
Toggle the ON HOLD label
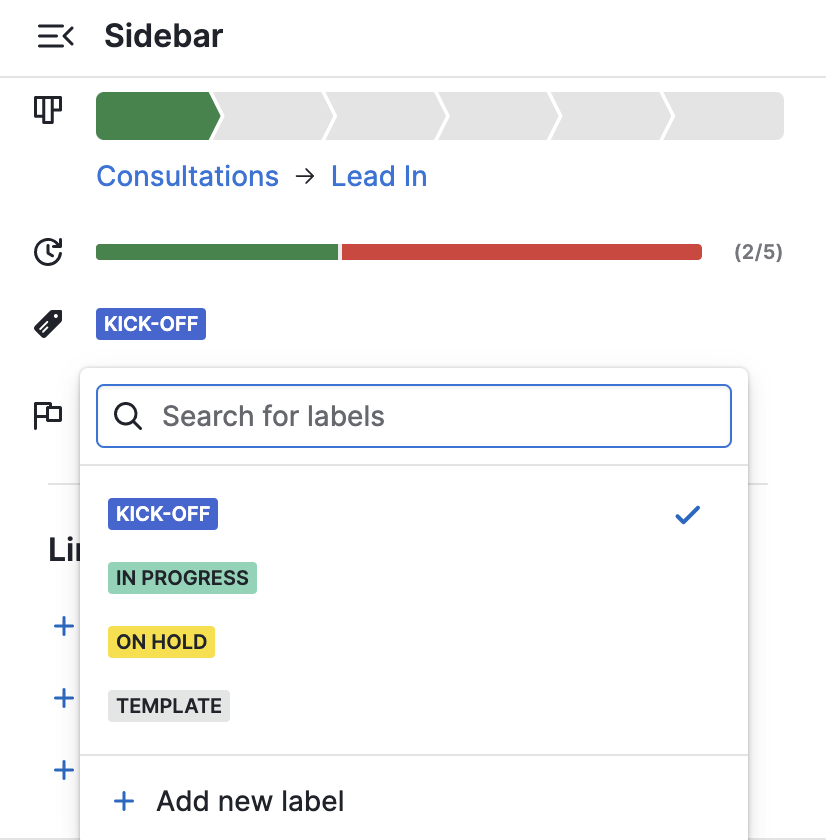point(161,641)
